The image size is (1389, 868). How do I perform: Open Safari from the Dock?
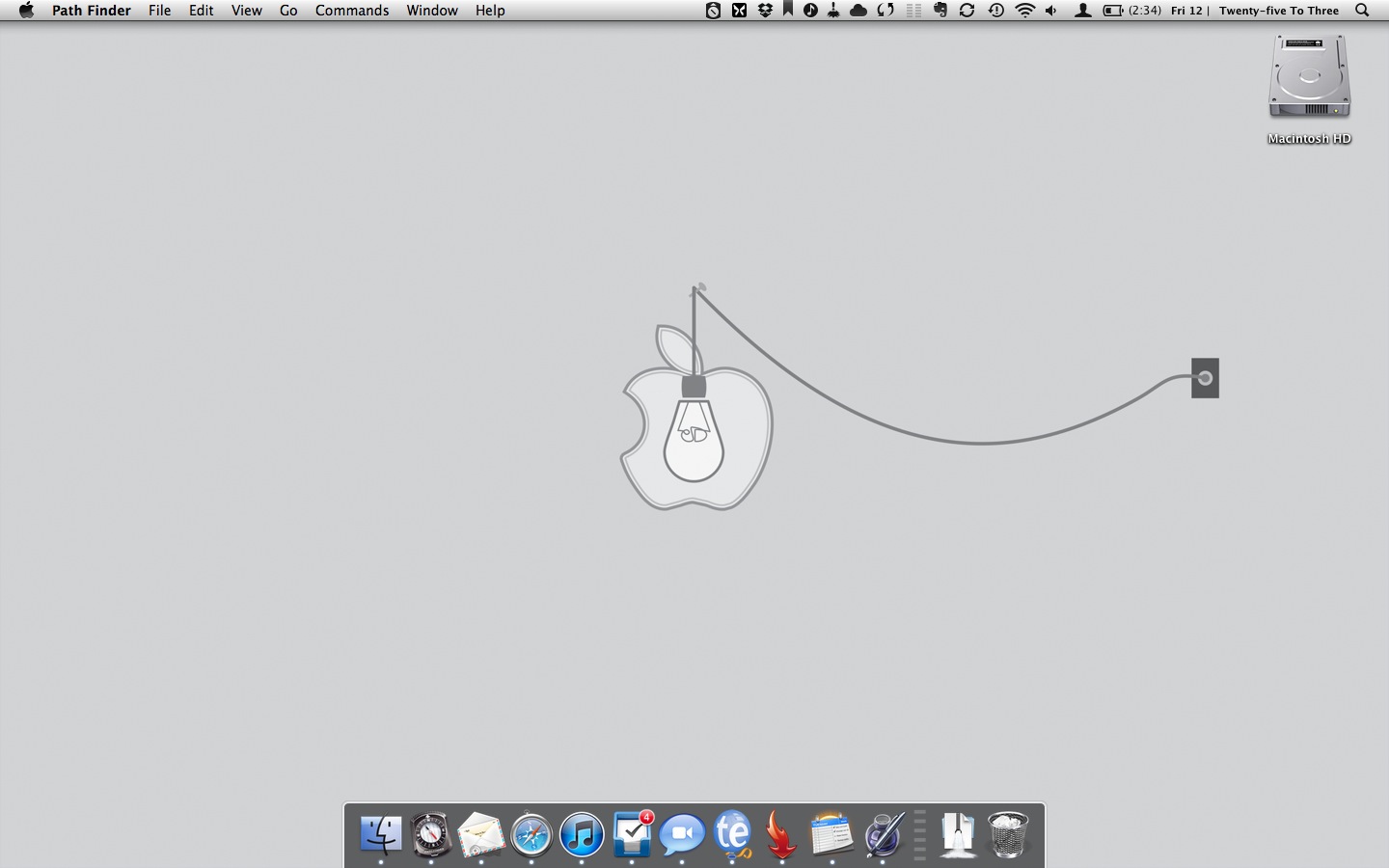pos(531,835)
